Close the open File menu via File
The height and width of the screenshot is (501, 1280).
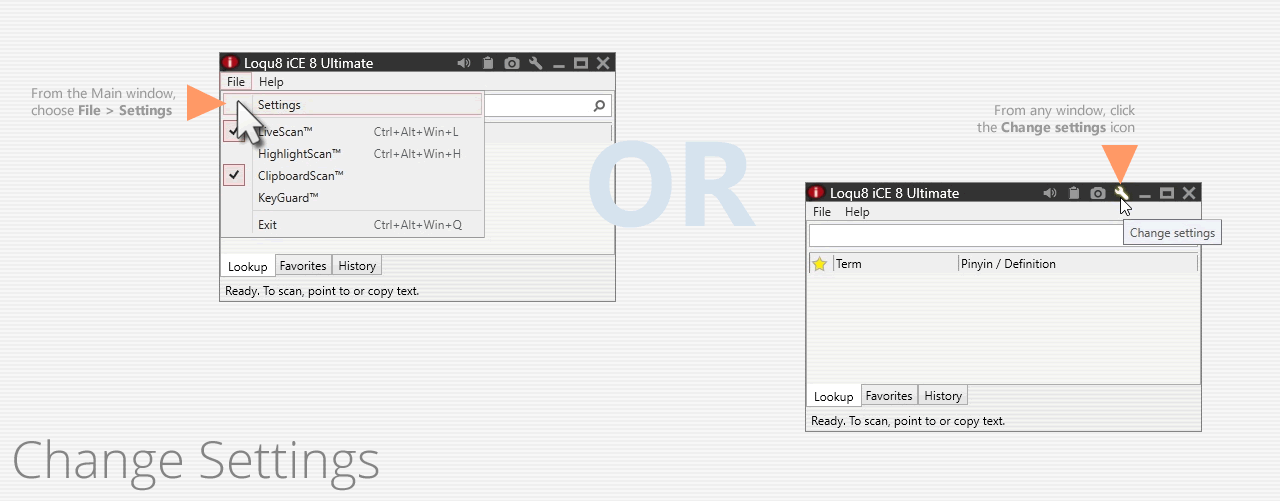(236, 82)
